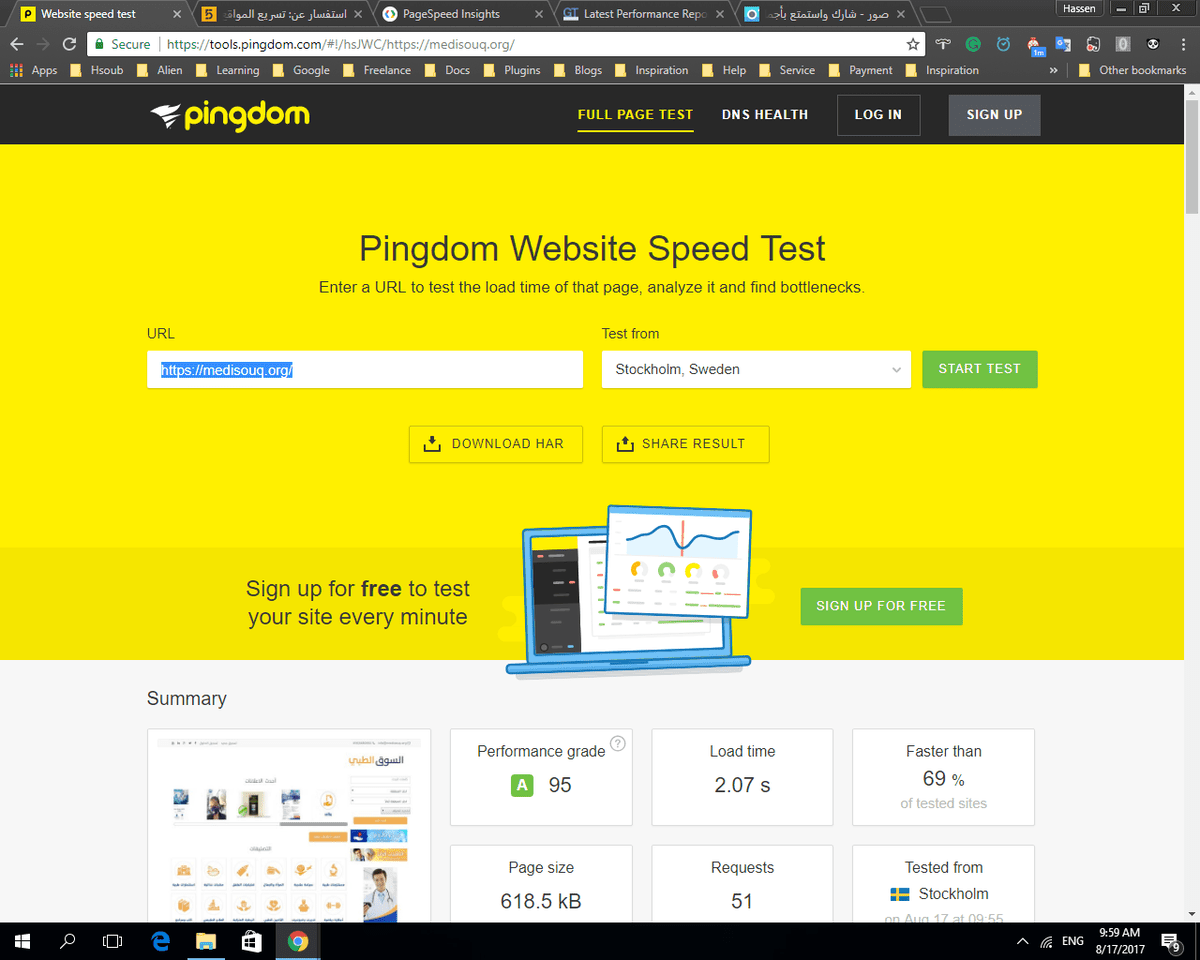Open the Action Center notifications icon
The image size is (1200, 960).
click(x=1171, y=941)
